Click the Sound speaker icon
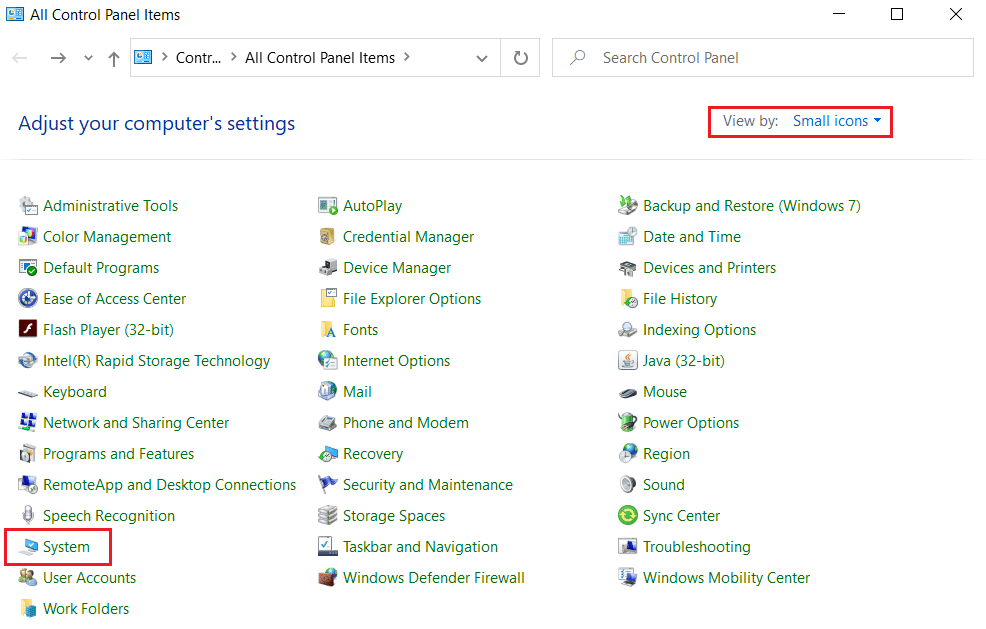The image size is (986, 629). 628,485
